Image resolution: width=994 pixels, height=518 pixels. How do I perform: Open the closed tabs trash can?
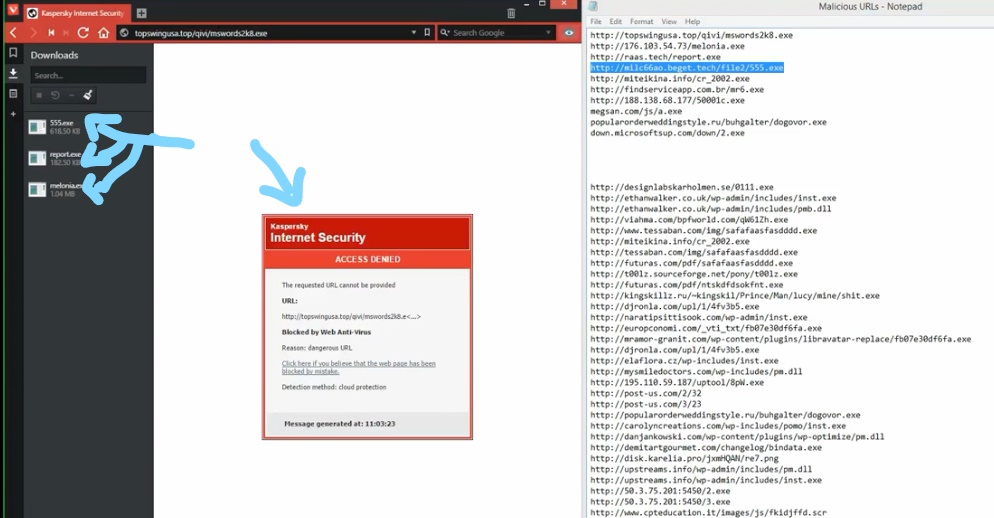click(511, 13)
